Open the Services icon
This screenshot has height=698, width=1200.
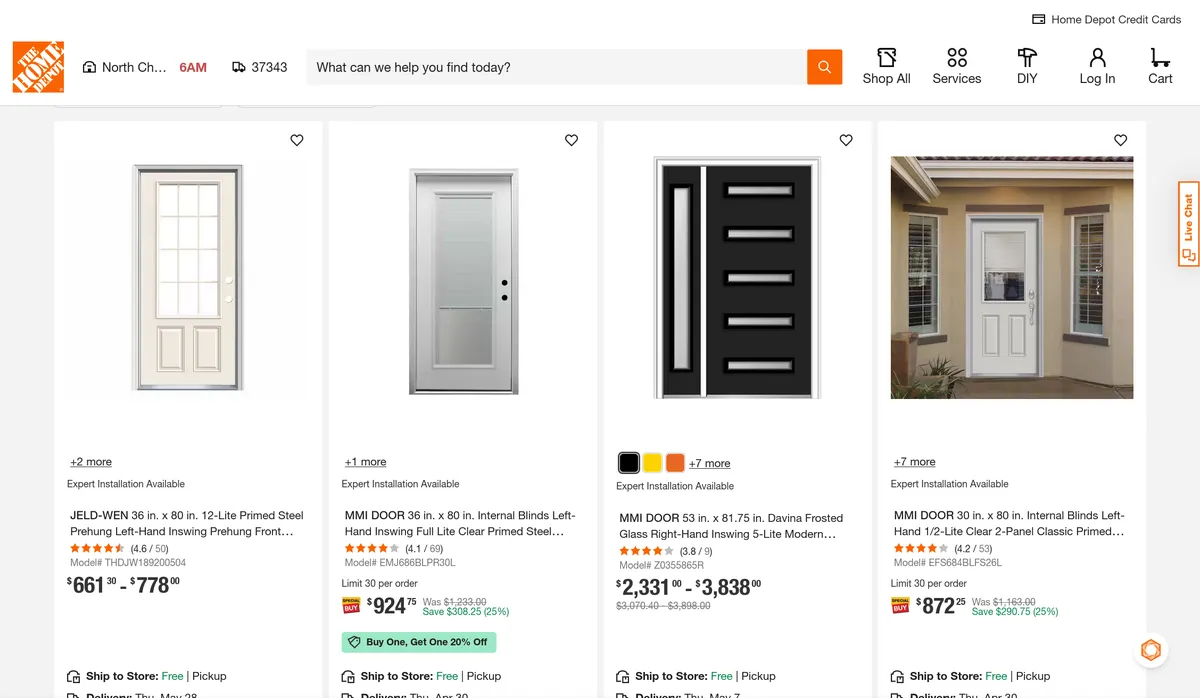(956, 66)
